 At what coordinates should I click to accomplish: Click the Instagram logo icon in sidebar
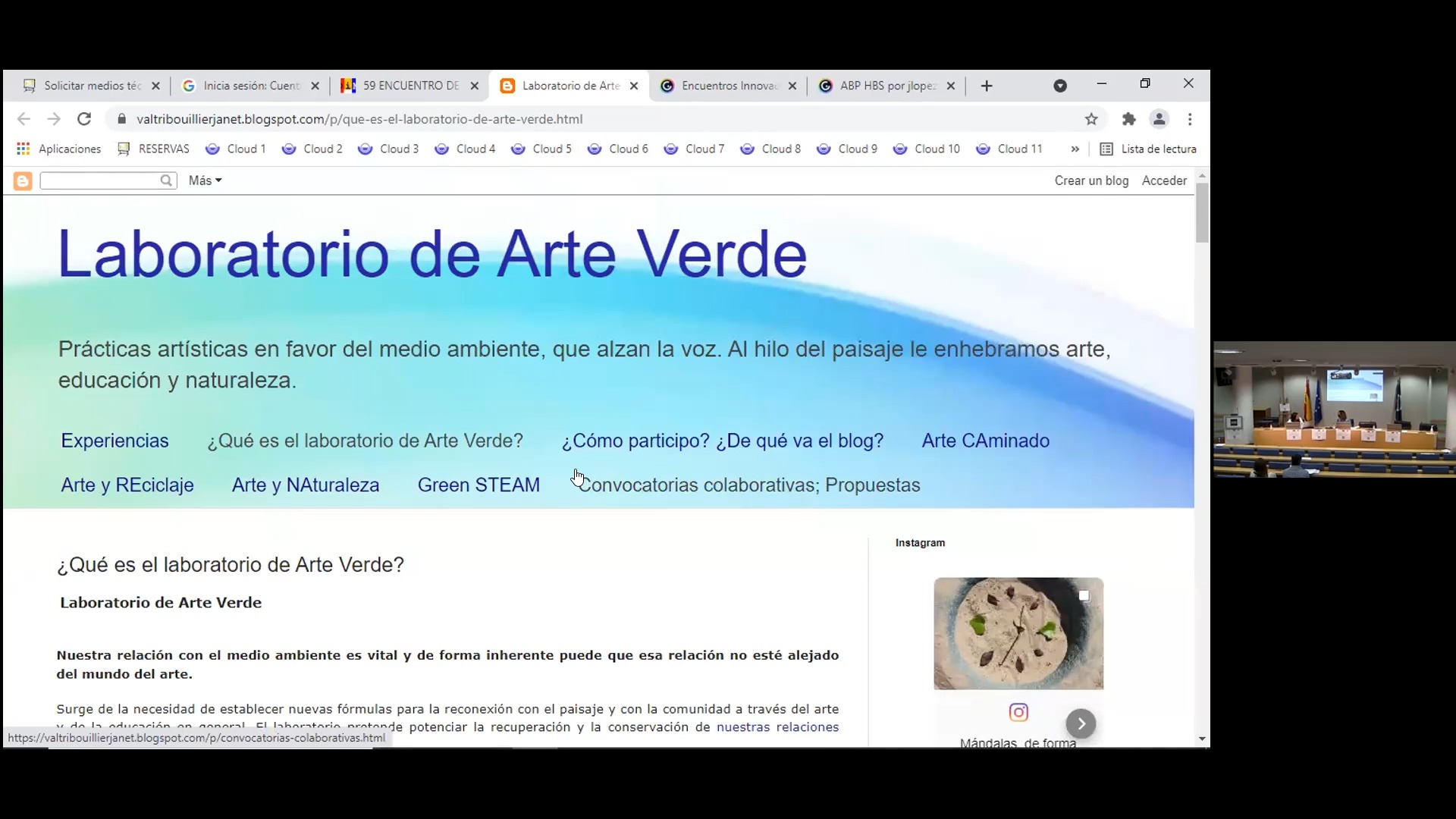tap(1018, 712)
